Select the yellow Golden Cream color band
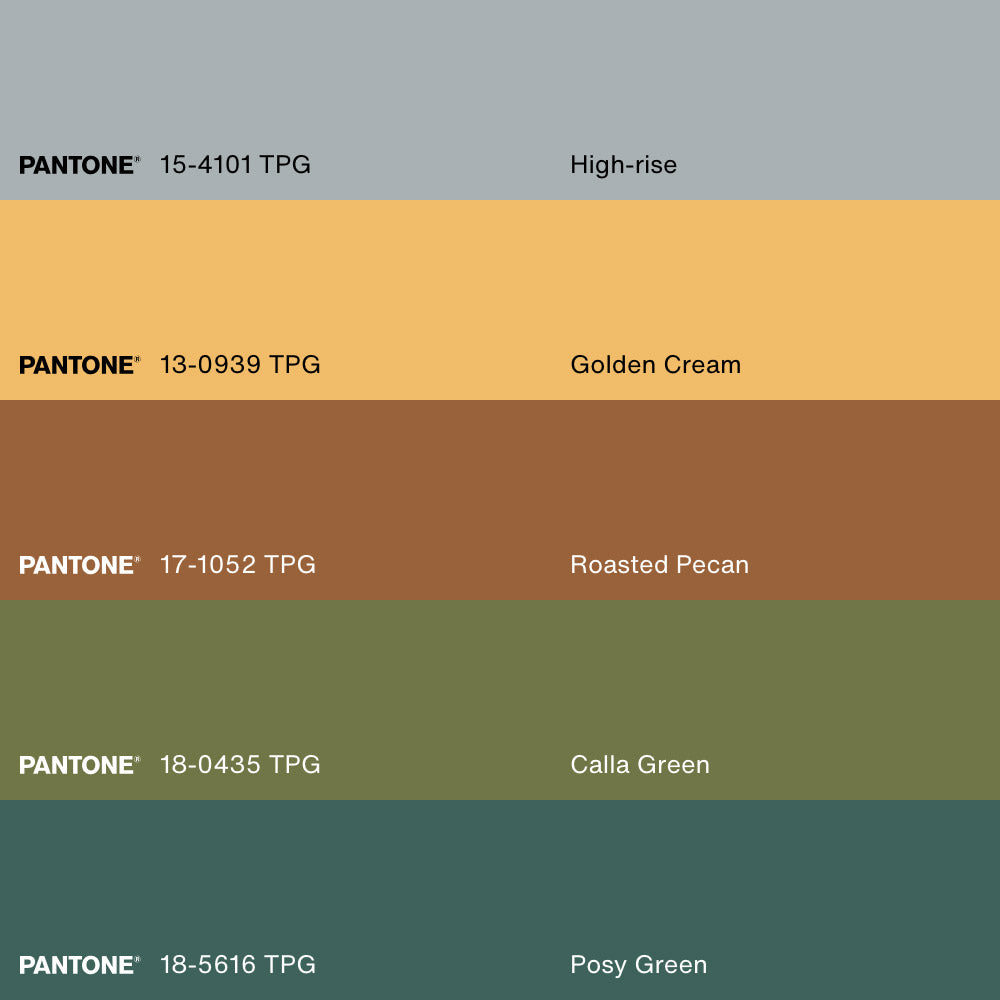Viewport: 1000px width, 1000px height. pos(500,280)
